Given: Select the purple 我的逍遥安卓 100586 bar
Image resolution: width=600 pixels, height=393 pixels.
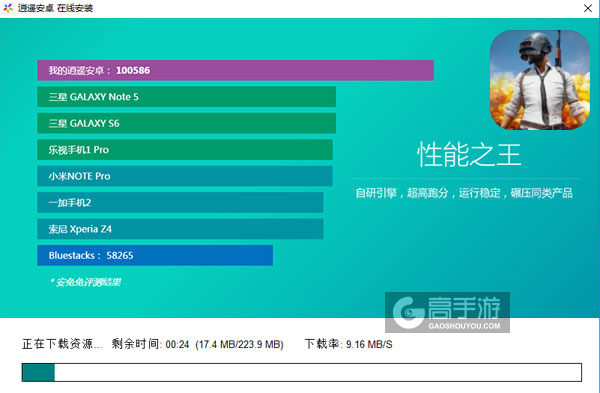Looking at the screenshot, I should coord(235,70).
